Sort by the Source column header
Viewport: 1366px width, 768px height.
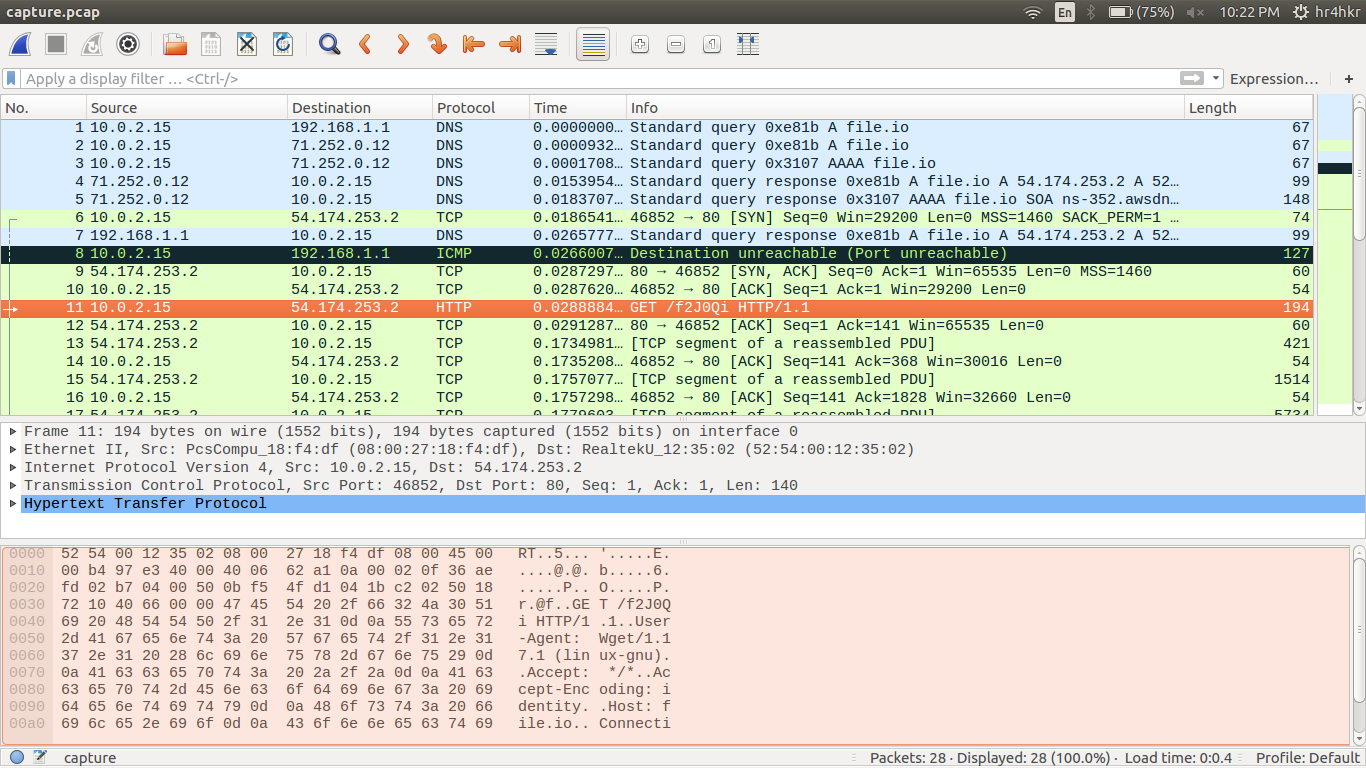[187, 107]
